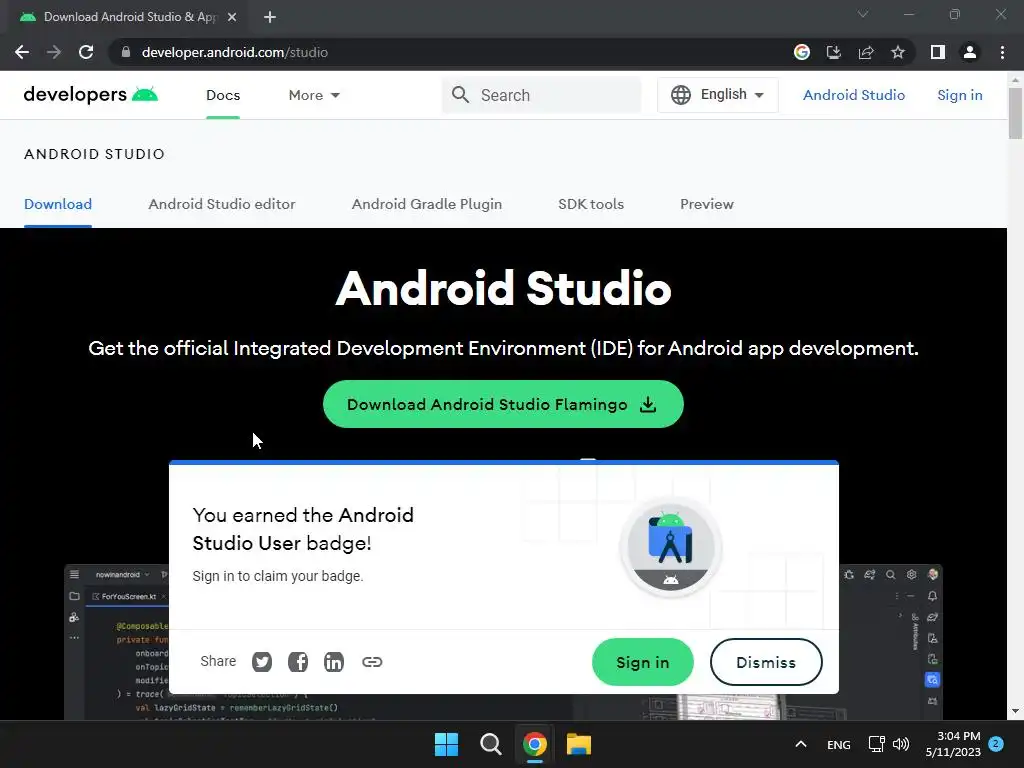Share the badge on LinkedIn
The width and height of the screenshot is (1024, 768).
pyautogui.click(x=334, y=662)
